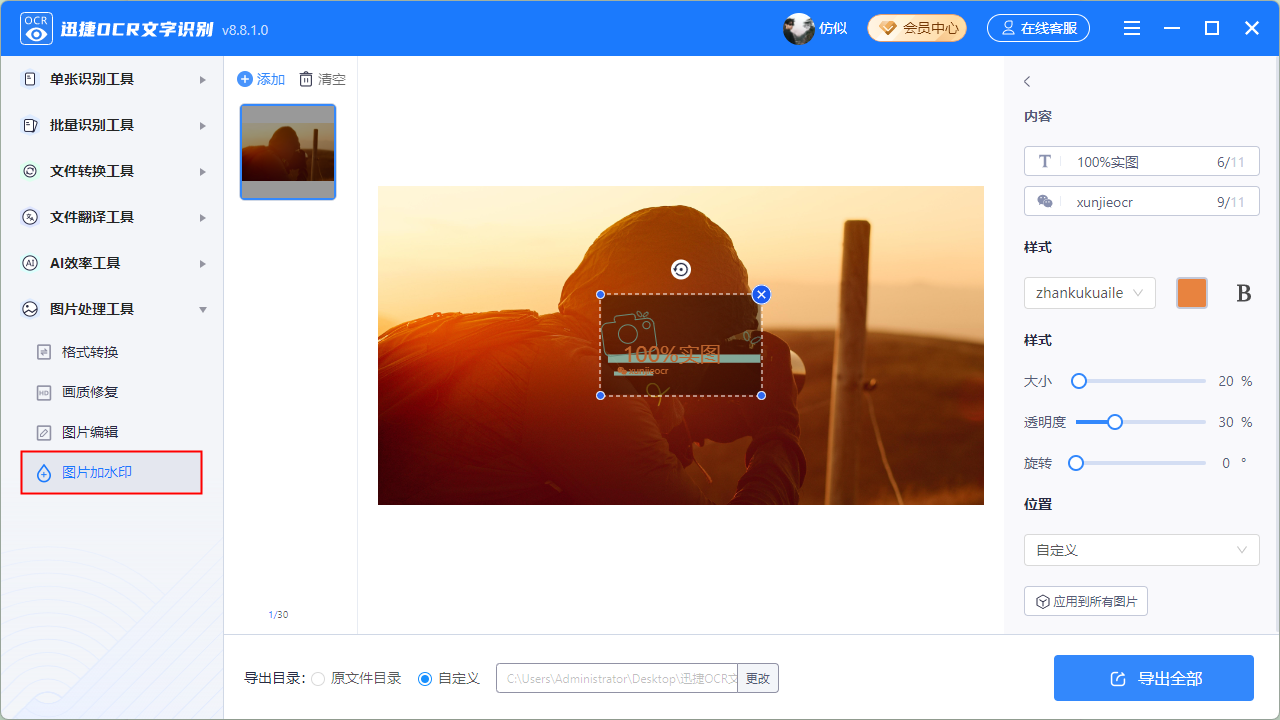Click the 导出全部 button
The image size is (1280, 720).
click(x=1154, y=678)
